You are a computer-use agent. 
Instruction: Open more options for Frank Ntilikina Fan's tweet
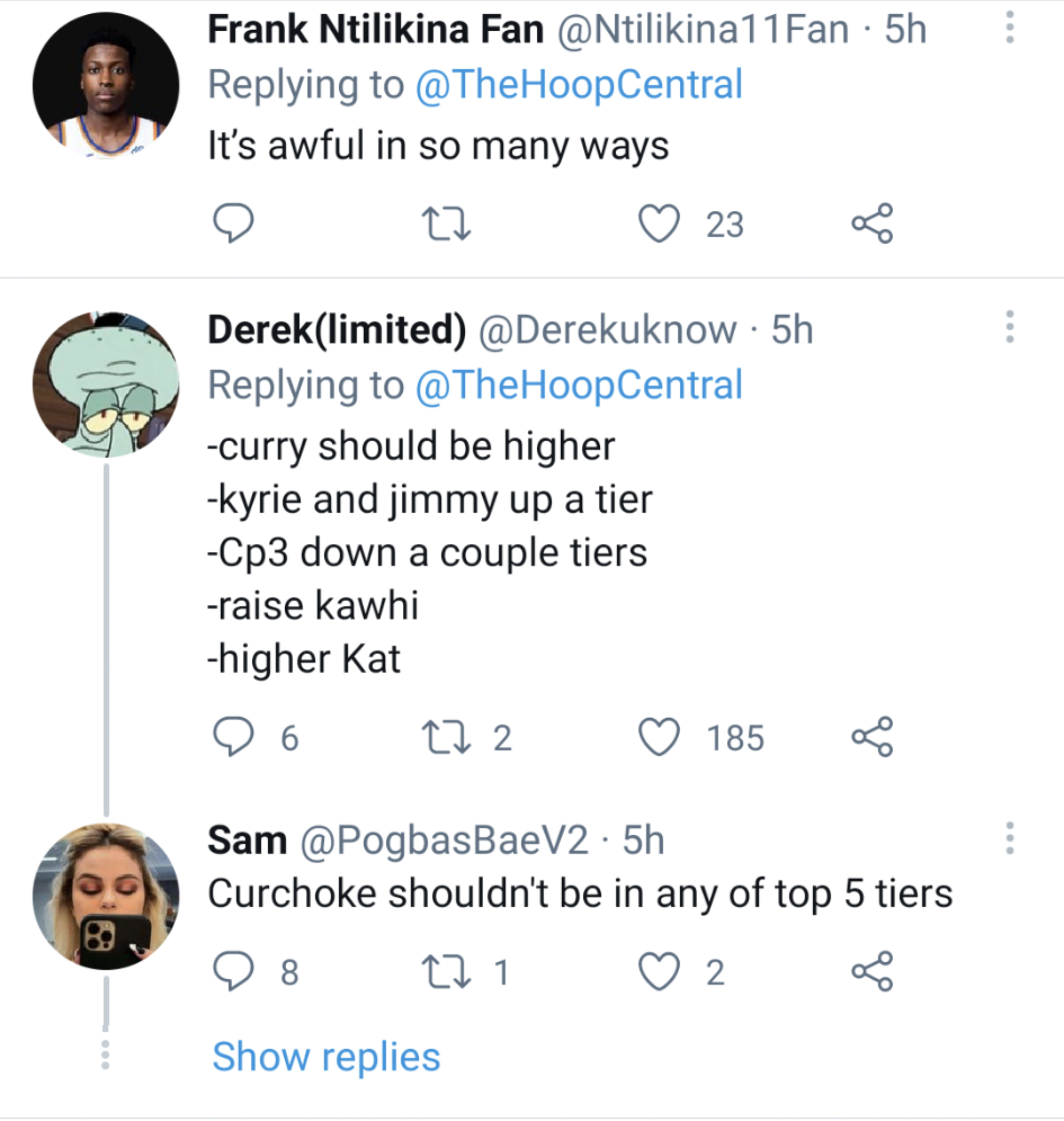tap(1010, 27)
